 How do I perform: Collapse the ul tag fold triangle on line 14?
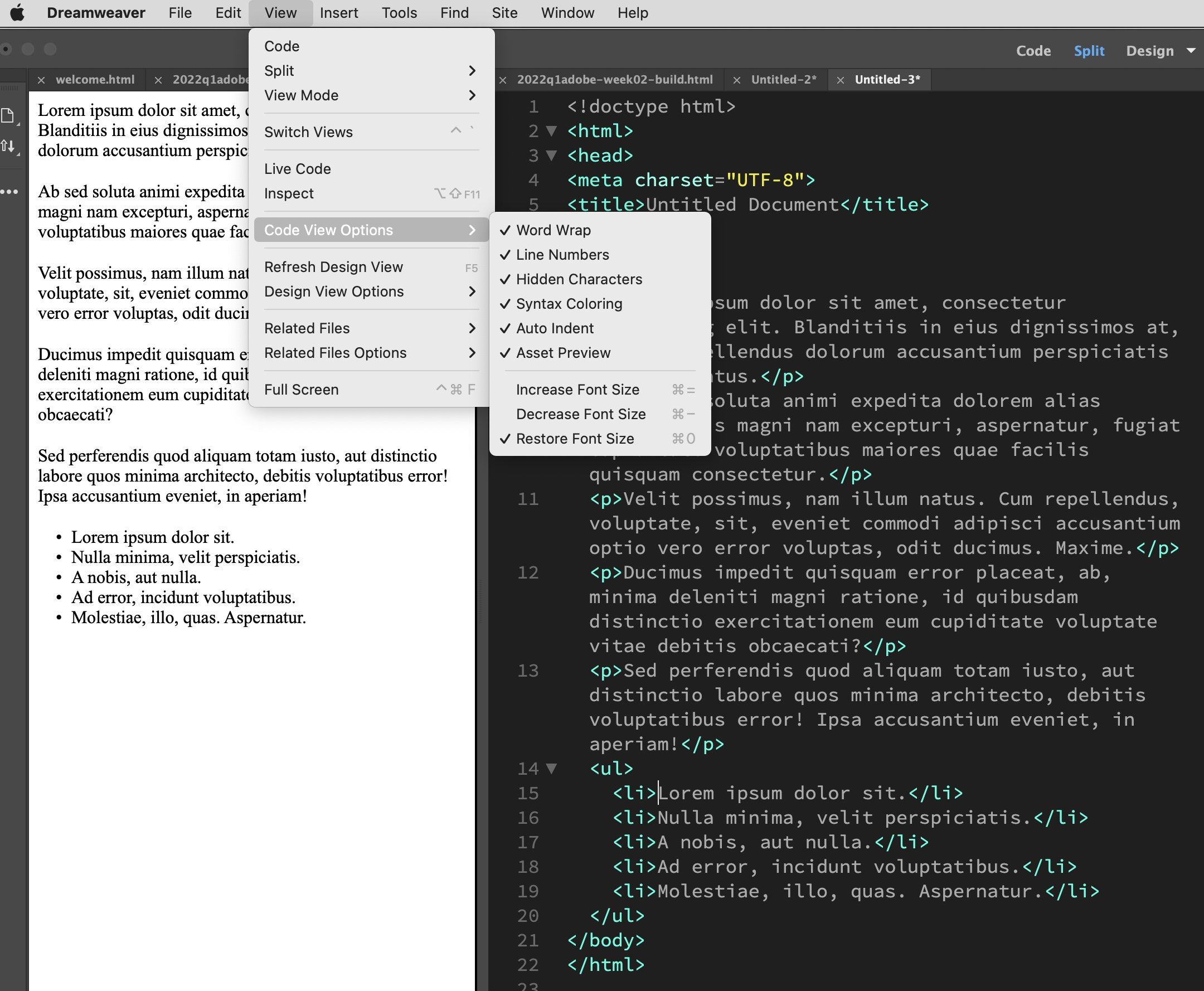pyautogui.click(x=551, y=769)
